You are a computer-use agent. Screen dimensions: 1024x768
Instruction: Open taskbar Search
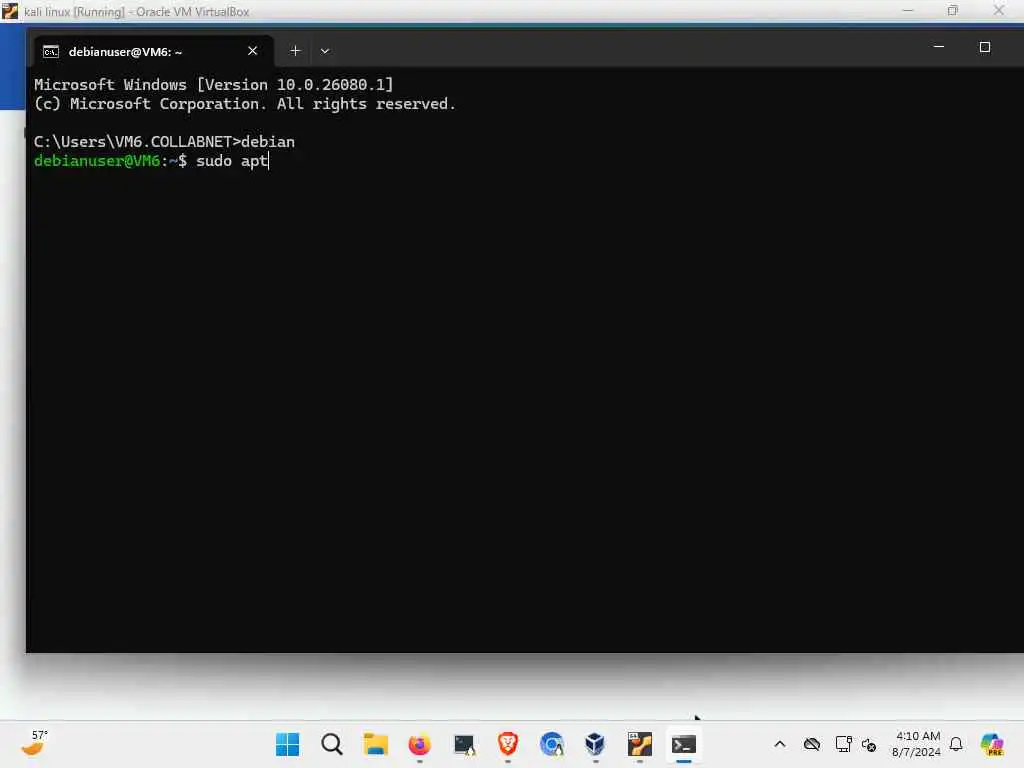(x=332, y=744)
